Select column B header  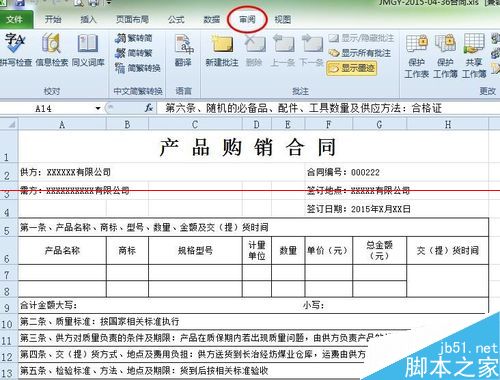[x=127, y=124]
